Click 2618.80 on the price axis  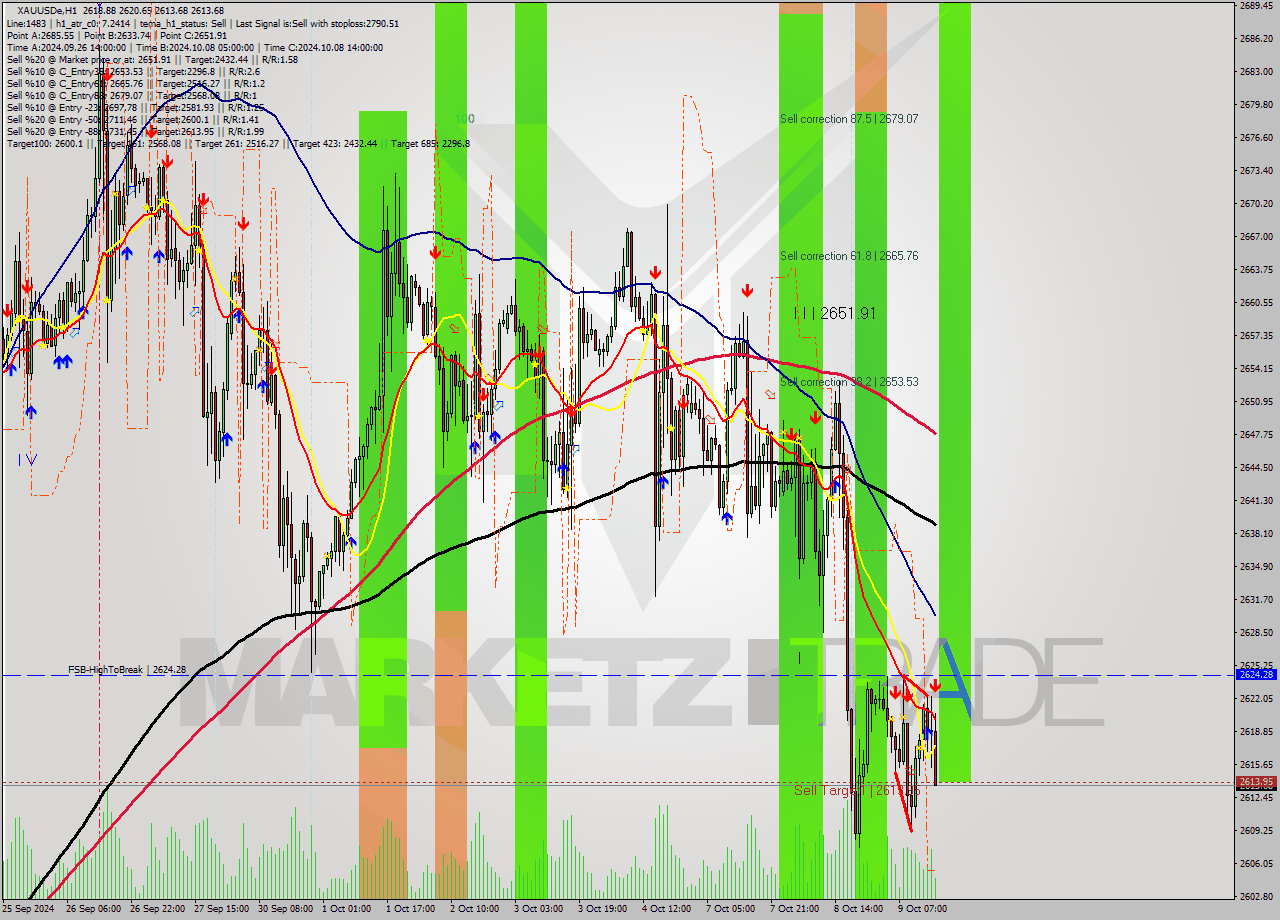(x=1255, y=731)
